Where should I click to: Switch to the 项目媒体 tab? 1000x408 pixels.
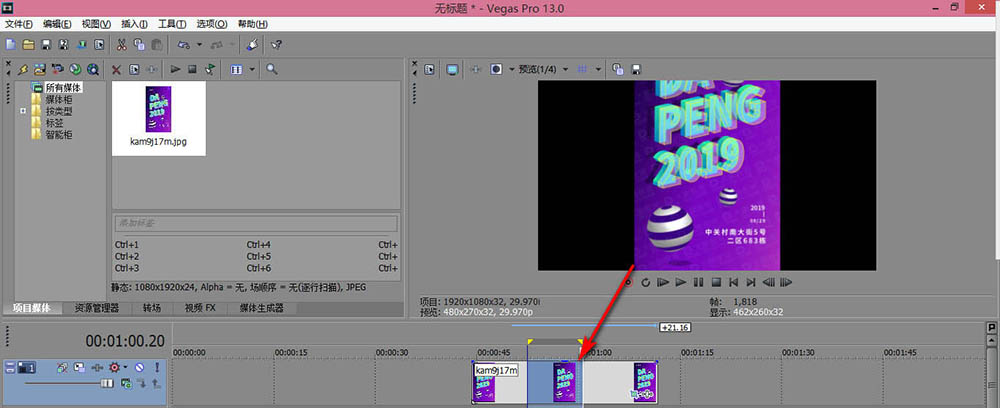click(32, 309)
